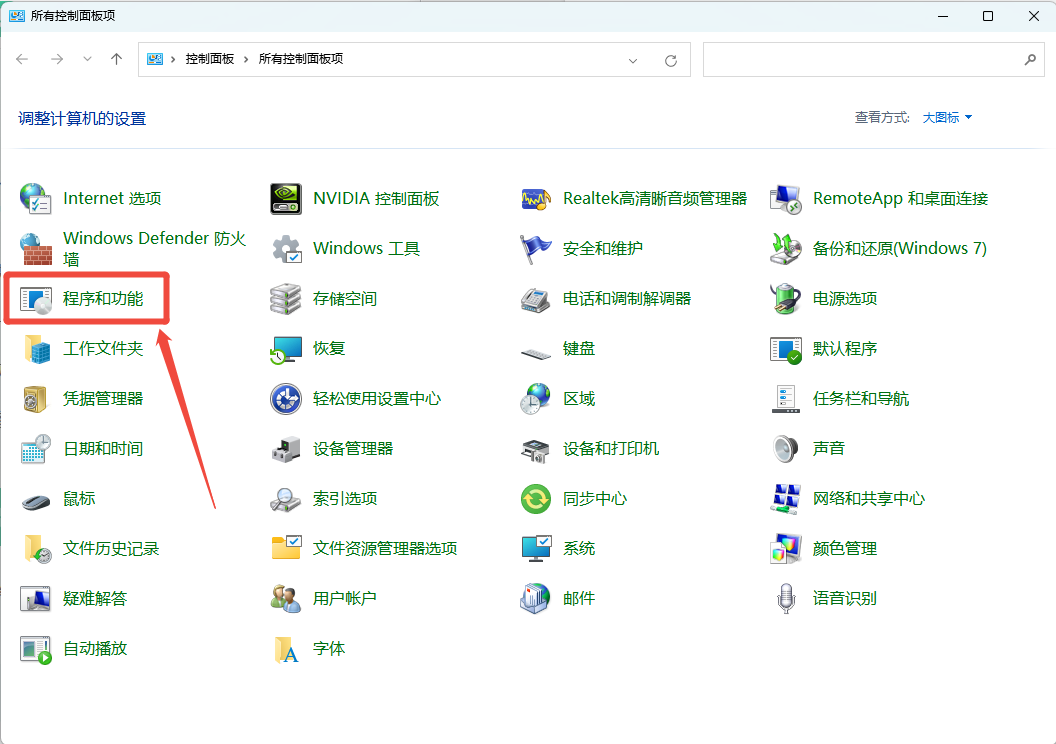The height and width of the screenshot is (744, 1056).
Task: Click the 程序和功能 icon
Action: tap(36, 299)
